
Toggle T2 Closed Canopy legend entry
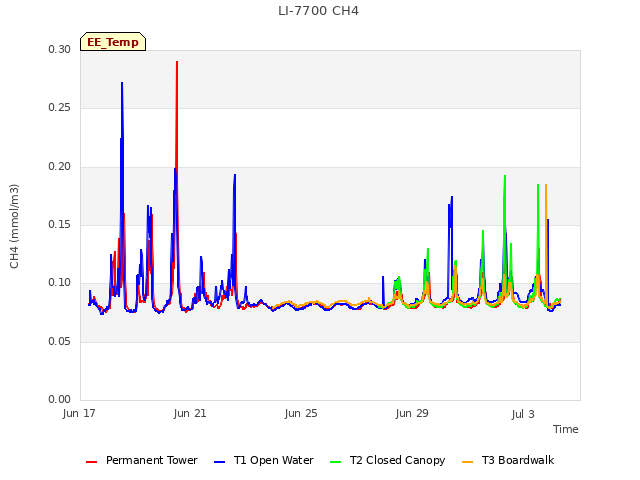(387, 460)
